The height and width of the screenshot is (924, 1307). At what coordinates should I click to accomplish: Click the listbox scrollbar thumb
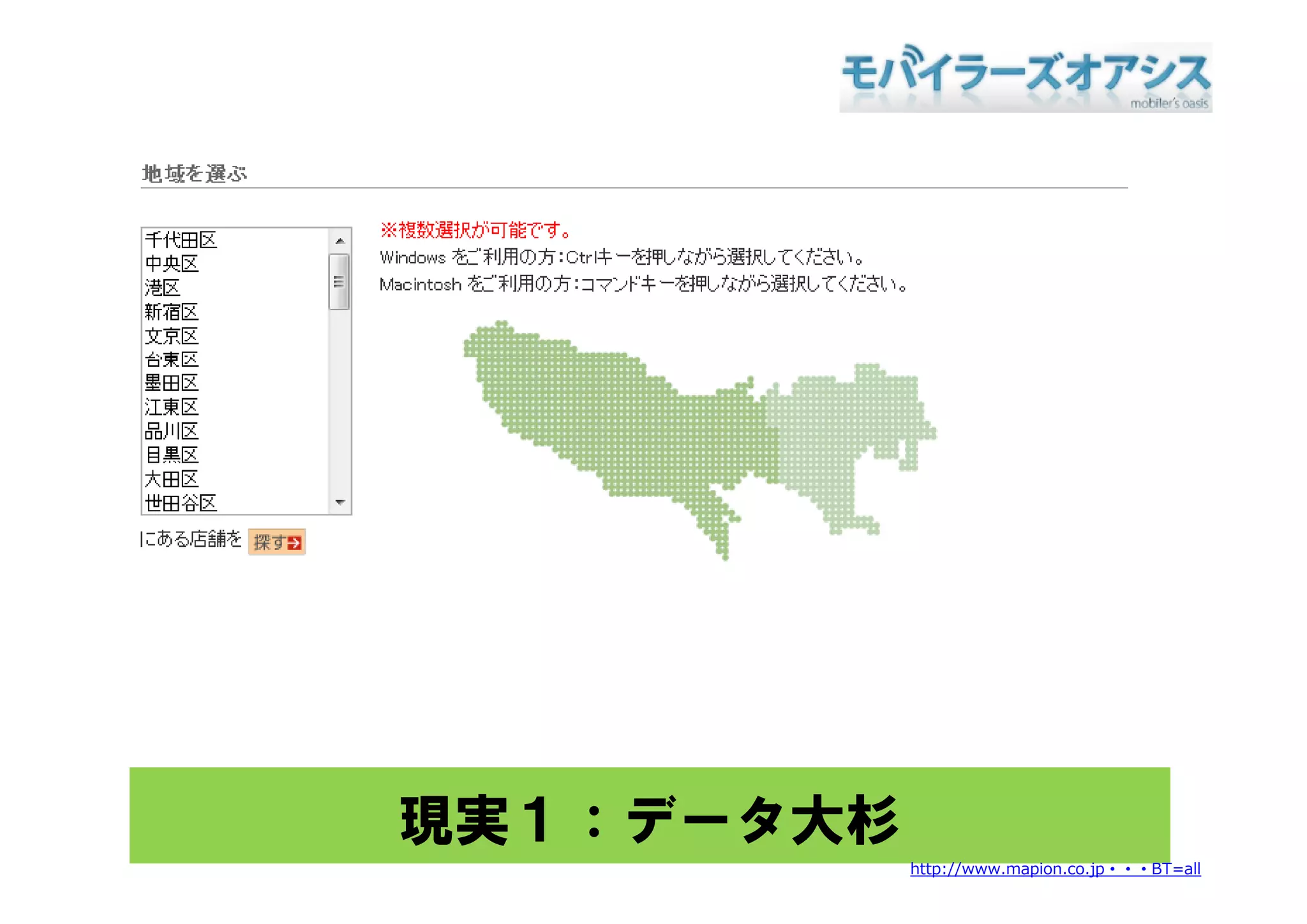(x=339, y=281)
